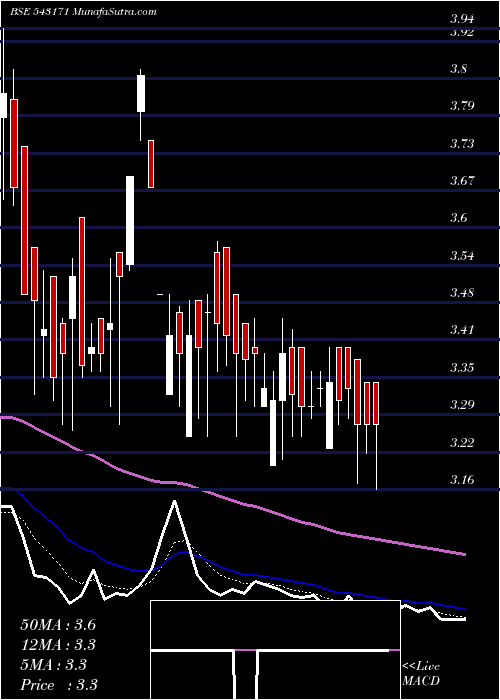500x700 pixels.
Task: Click the 3.48 price axis label
Action: pos(462,293)
